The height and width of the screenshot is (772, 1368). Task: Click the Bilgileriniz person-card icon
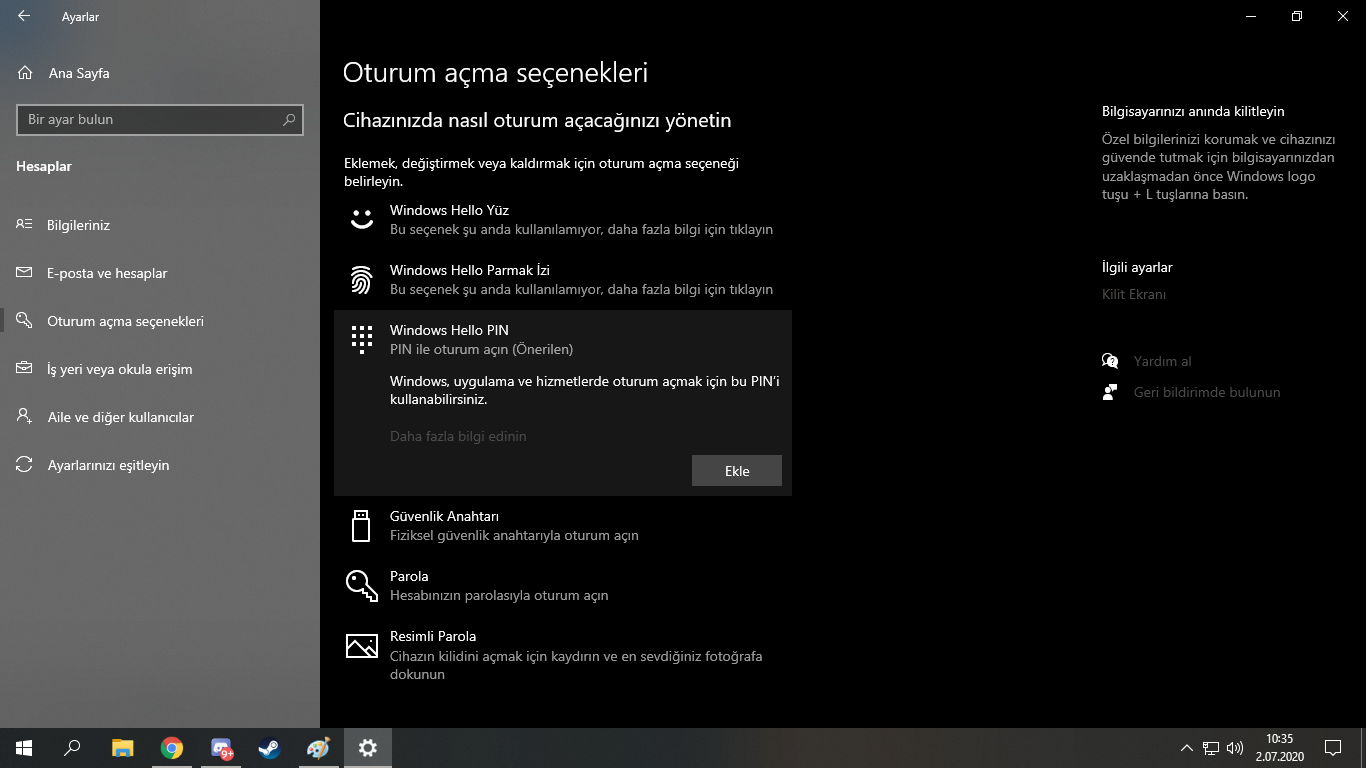(x=25, y=225)
